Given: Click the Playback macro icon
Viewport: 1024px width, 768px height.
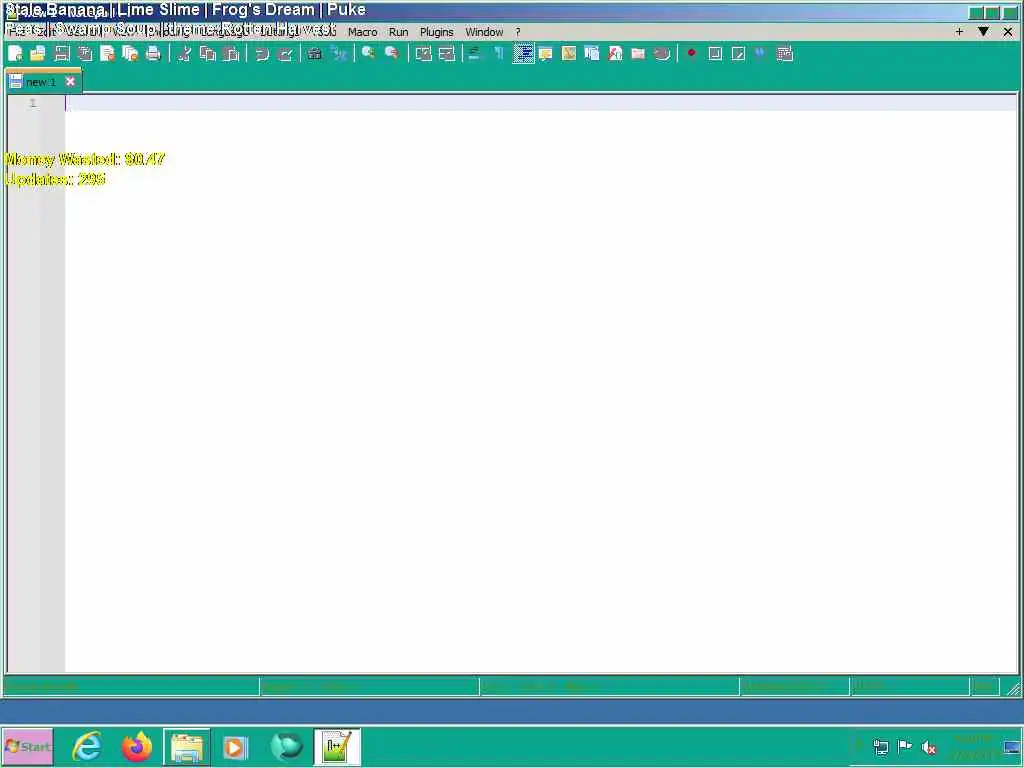Looking at the screenshot, I should pos(738,54).
